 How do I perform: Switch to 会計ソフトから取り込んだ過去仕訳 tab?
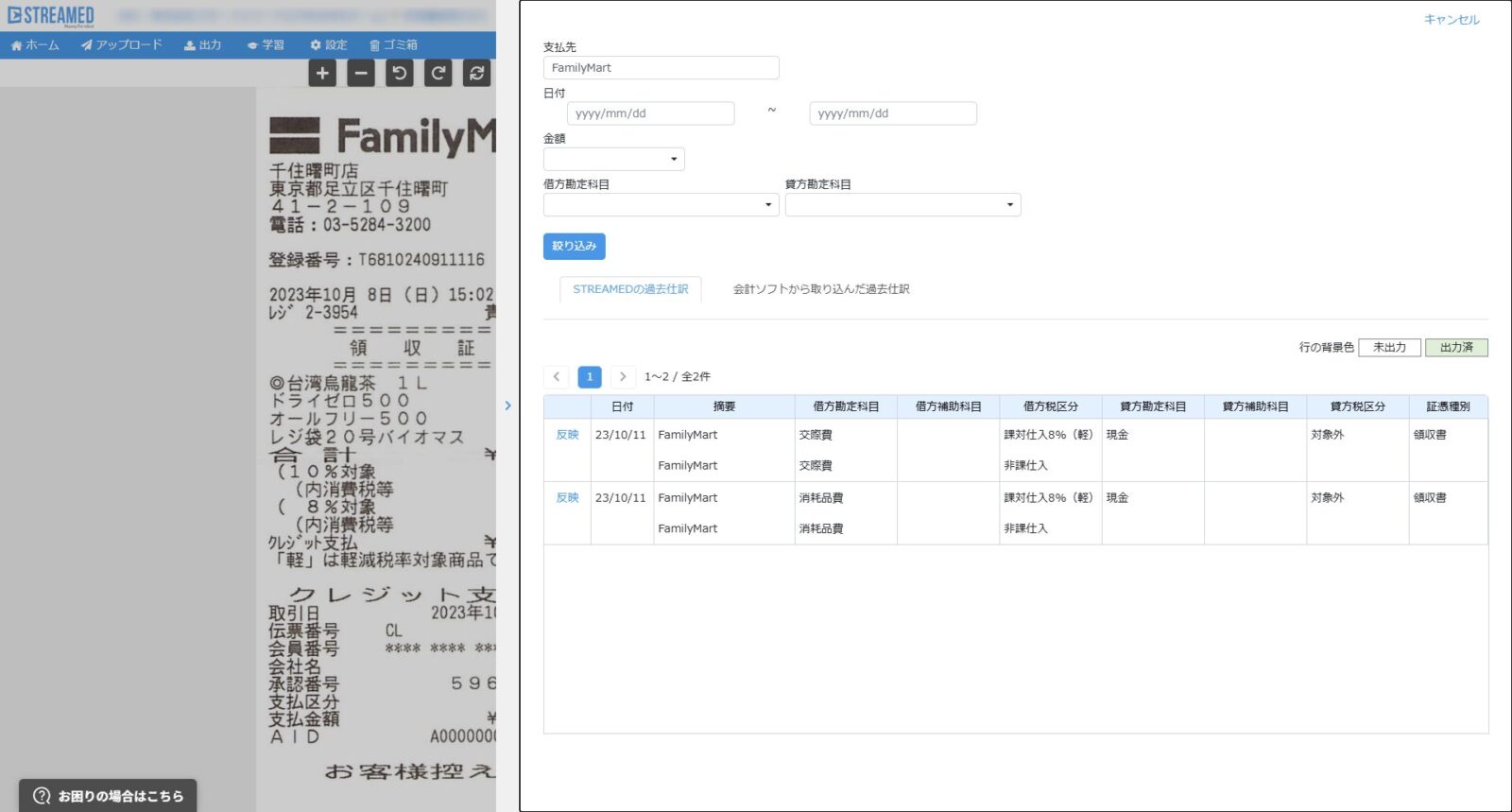821,289
